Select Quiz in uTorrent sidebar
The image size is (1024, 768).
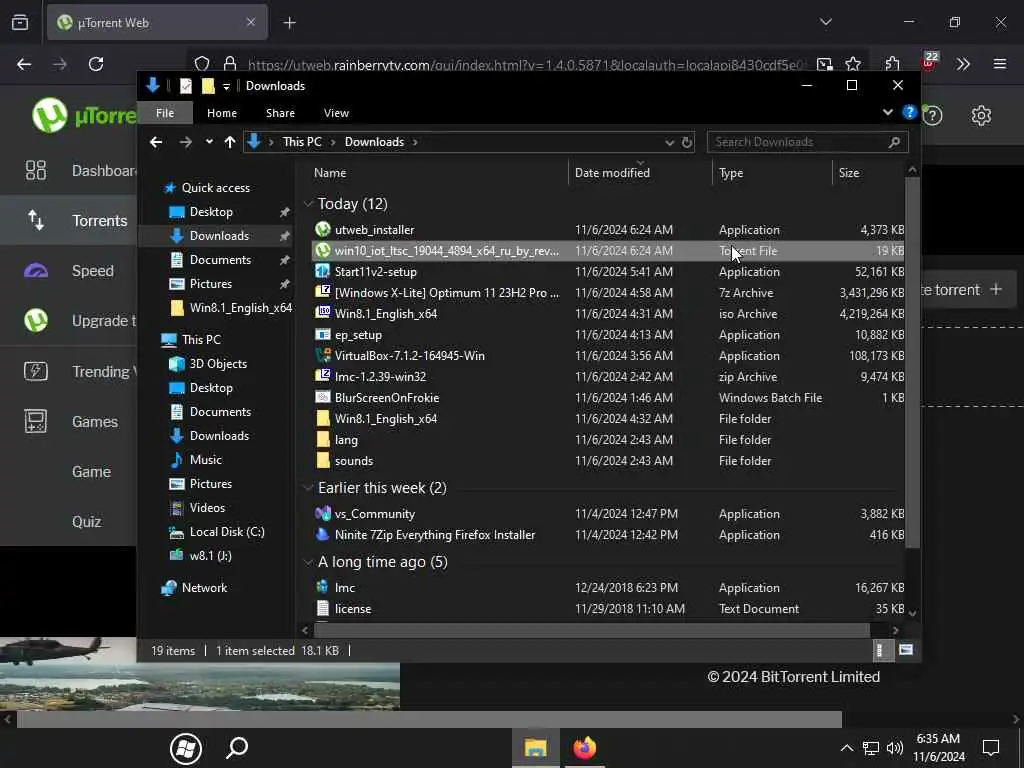pyautogui.click(x=69, y=521)
